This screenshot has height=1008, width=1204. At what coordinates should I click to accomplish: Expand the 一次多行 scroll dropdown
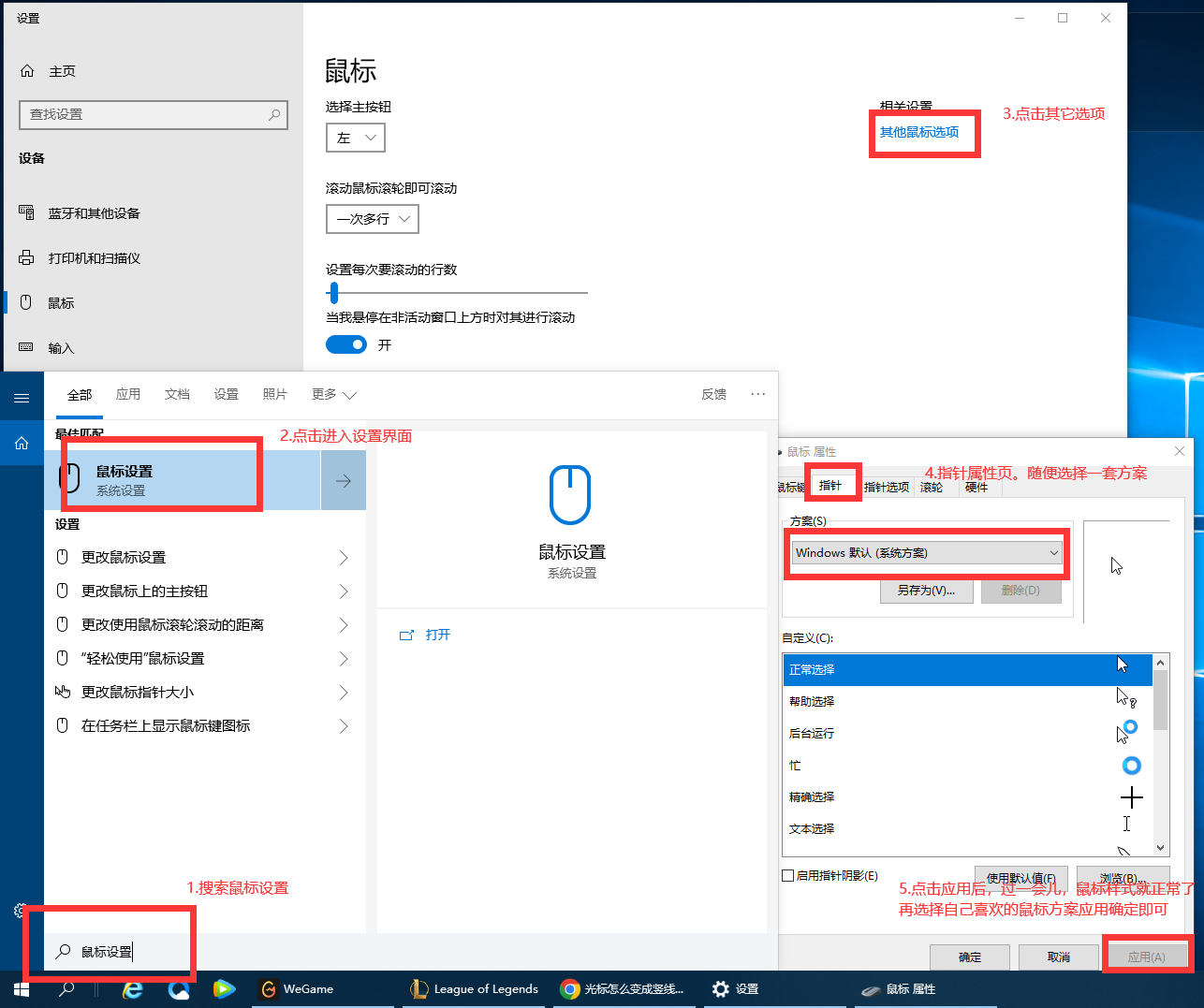pos(373,219)
